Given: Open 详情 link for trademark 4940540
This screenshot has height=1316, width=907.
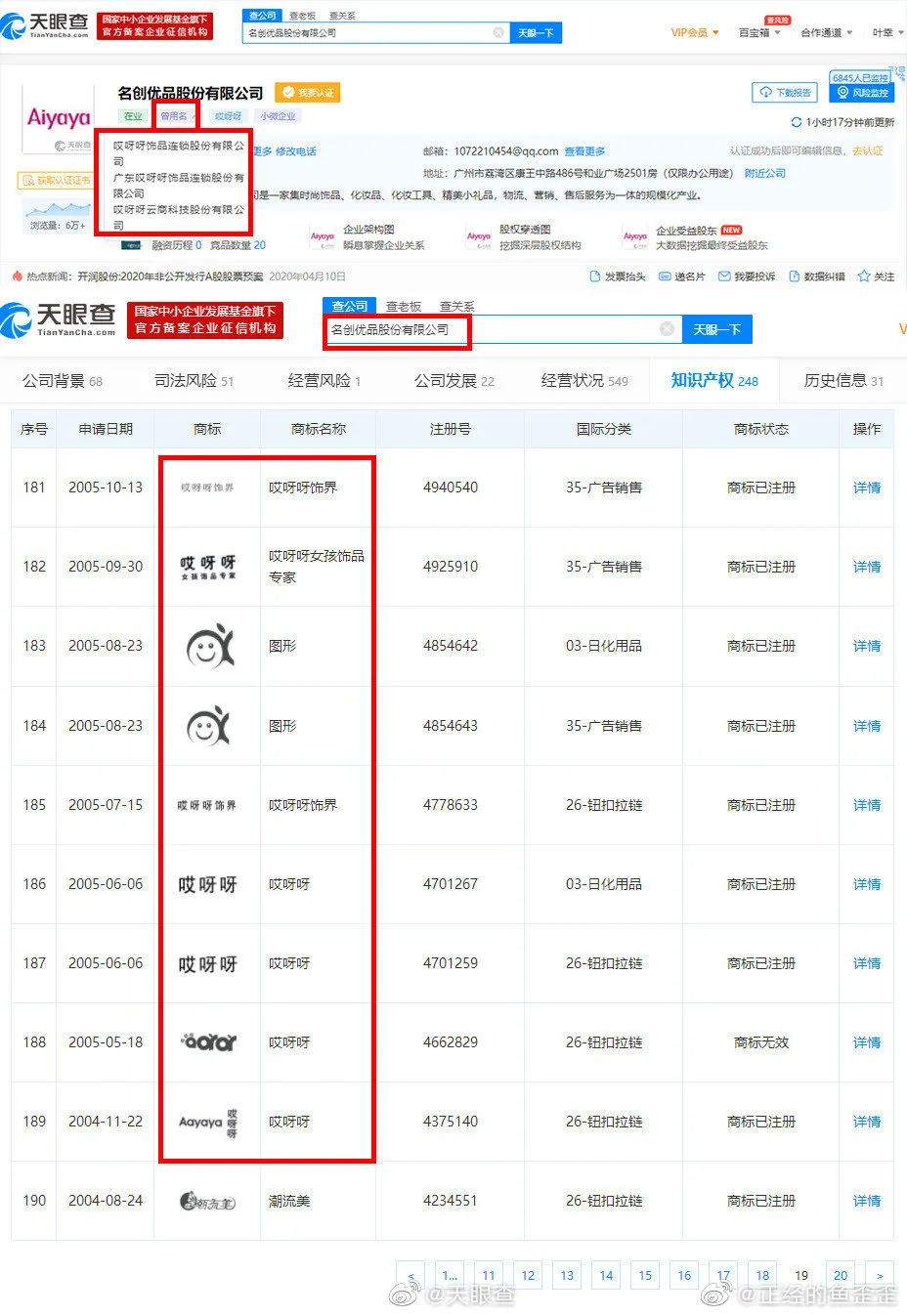Looking at the screenshot, I should (866, 488).
